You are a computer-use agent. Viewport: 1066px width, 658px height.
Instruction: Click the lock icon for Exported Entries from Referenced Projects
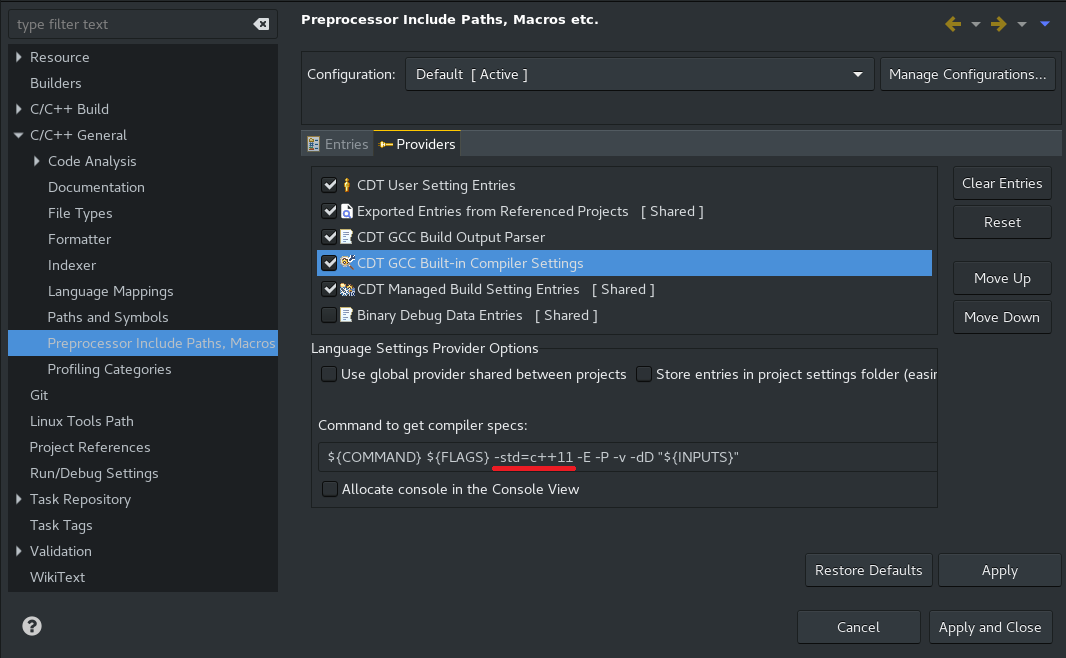(345, 211)
